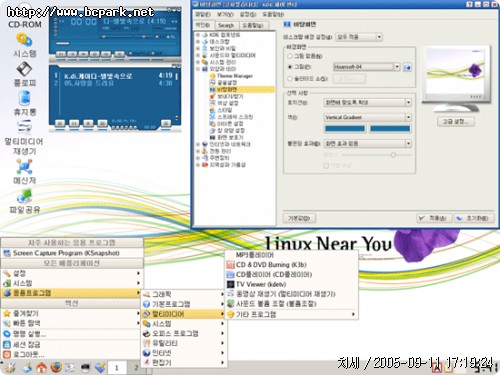500x375 pixels.
Task: Switch to virtual desktop 2 in the pager
Action: click(x=136, y=368)
